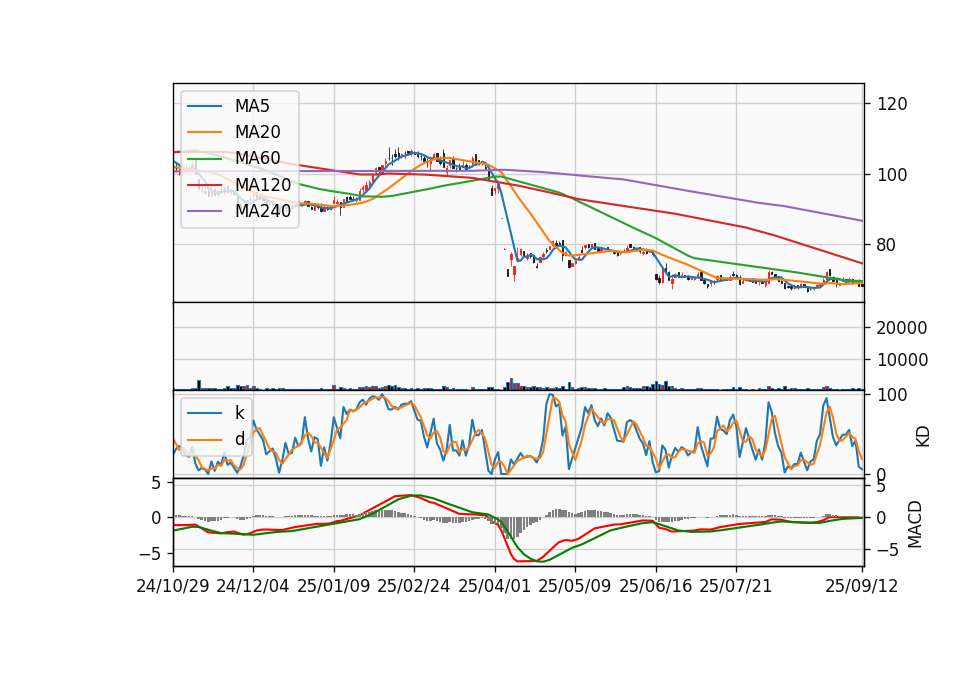Click the KD axis title
Screen dimensions: 960x690
[923, 437]
